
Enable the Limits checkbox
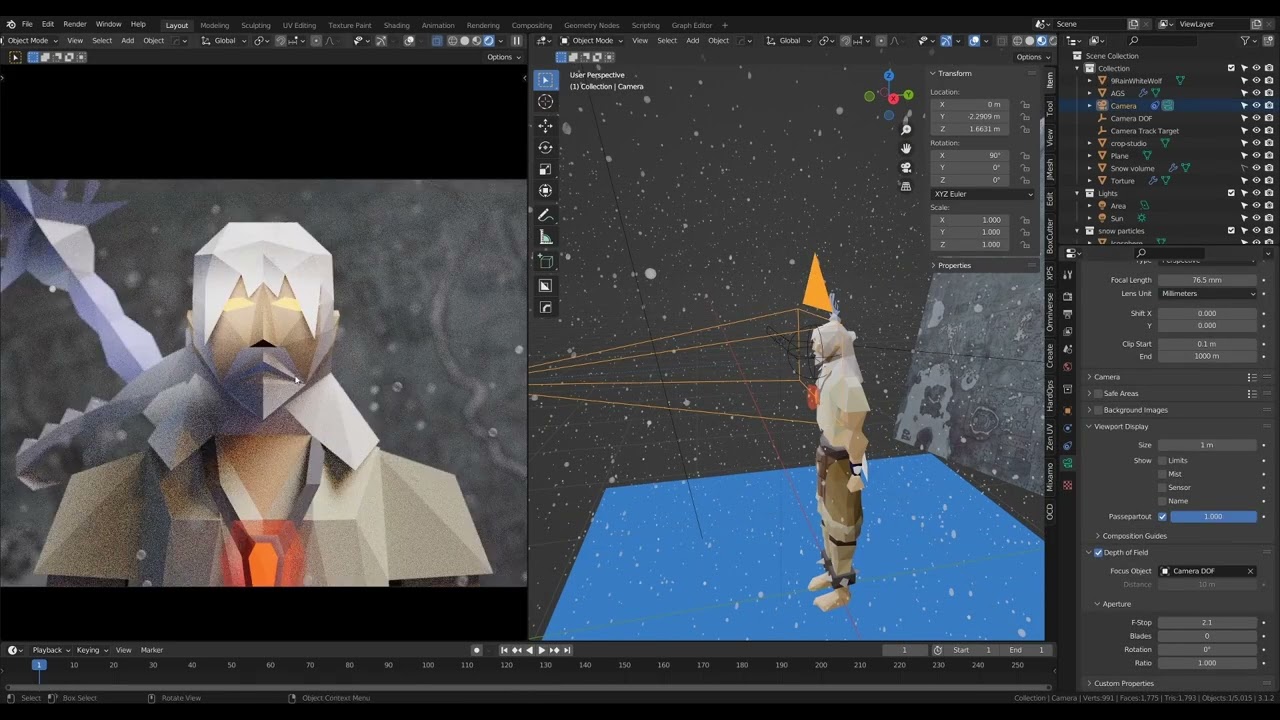[1162, 460]
